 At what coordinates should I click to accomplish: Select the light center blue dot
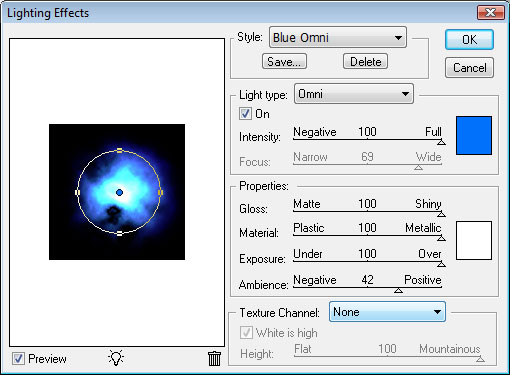(119, 192)
